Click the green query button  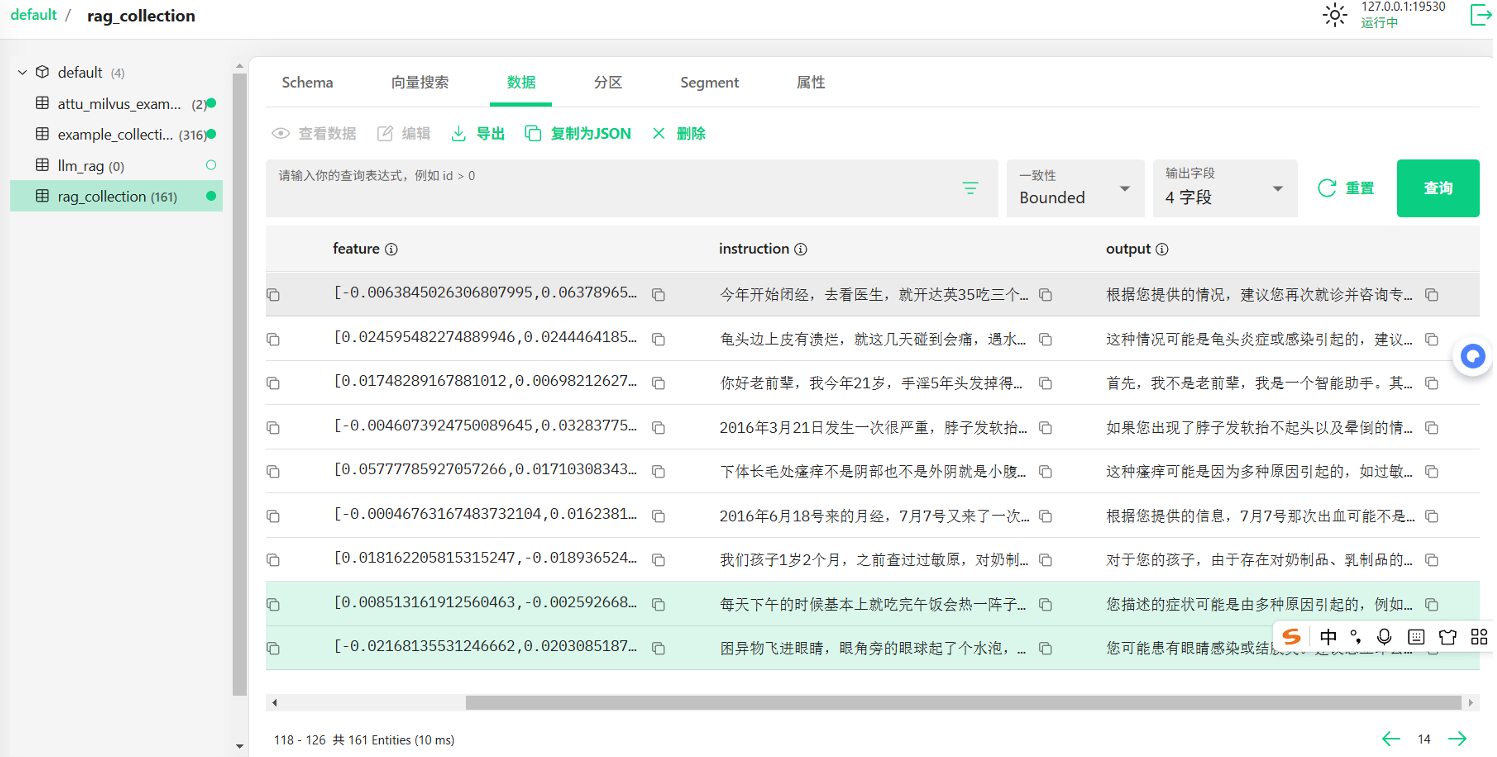[x=1437, y=188]
